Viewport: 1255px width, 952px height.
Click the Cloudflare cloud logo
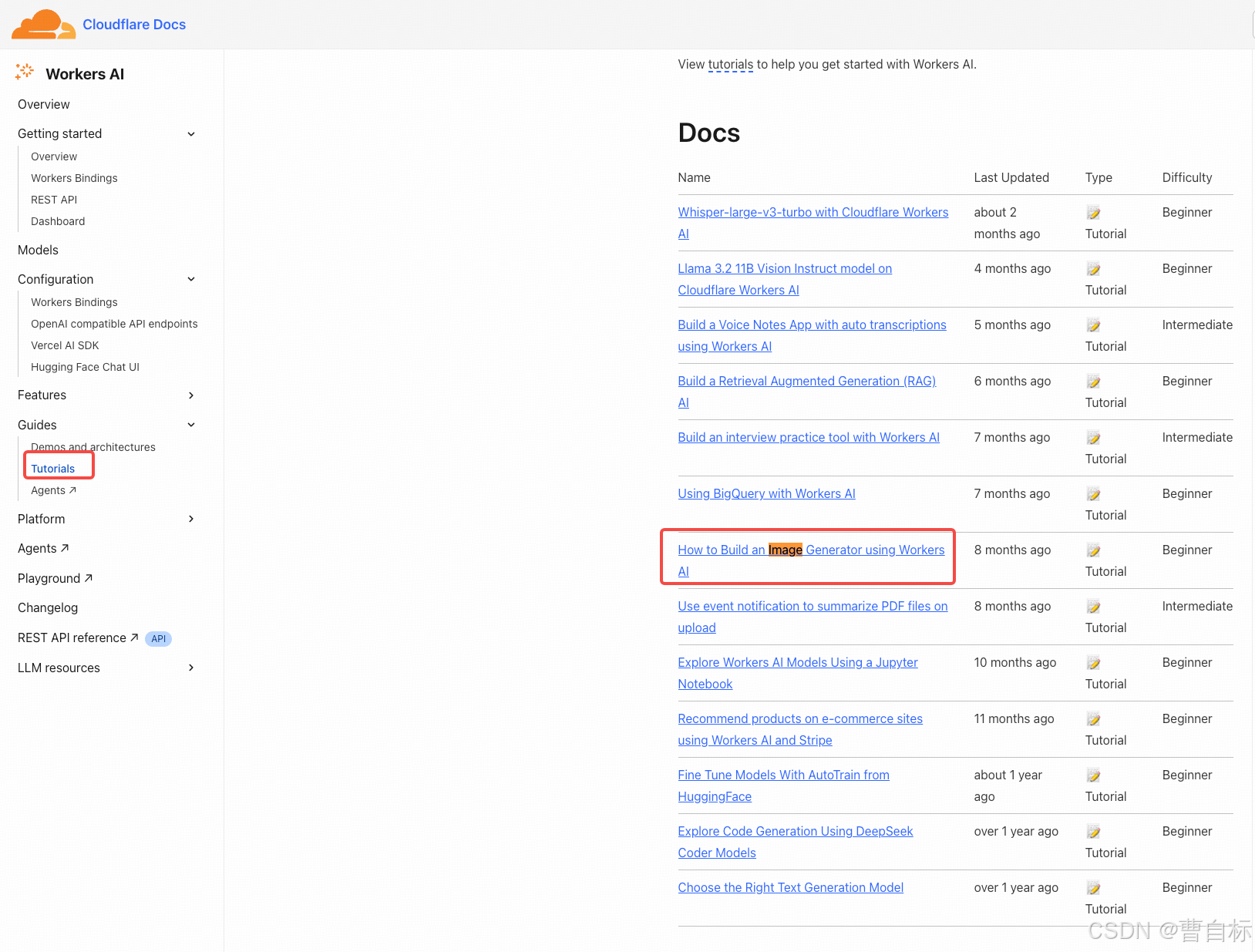coord(43,24)
